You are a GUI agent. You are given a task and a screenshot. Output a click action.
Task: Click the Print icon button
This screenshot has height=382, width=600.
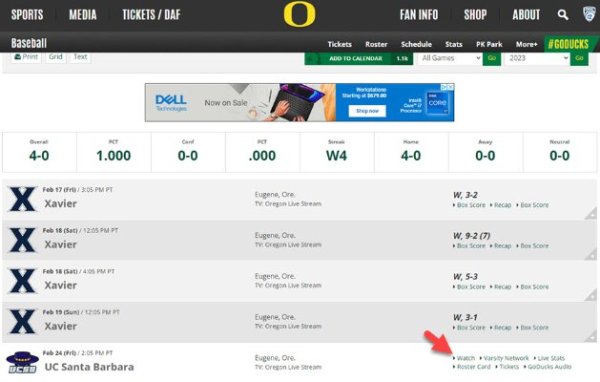26,57
